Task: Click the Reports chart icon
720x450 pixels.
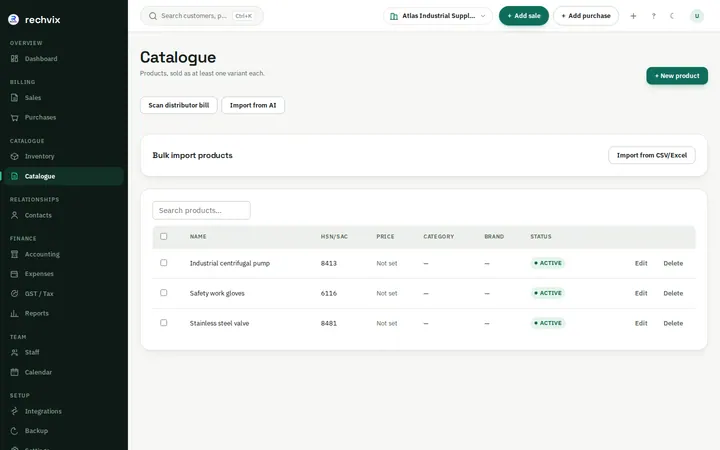Action: (x=15, y=314)
